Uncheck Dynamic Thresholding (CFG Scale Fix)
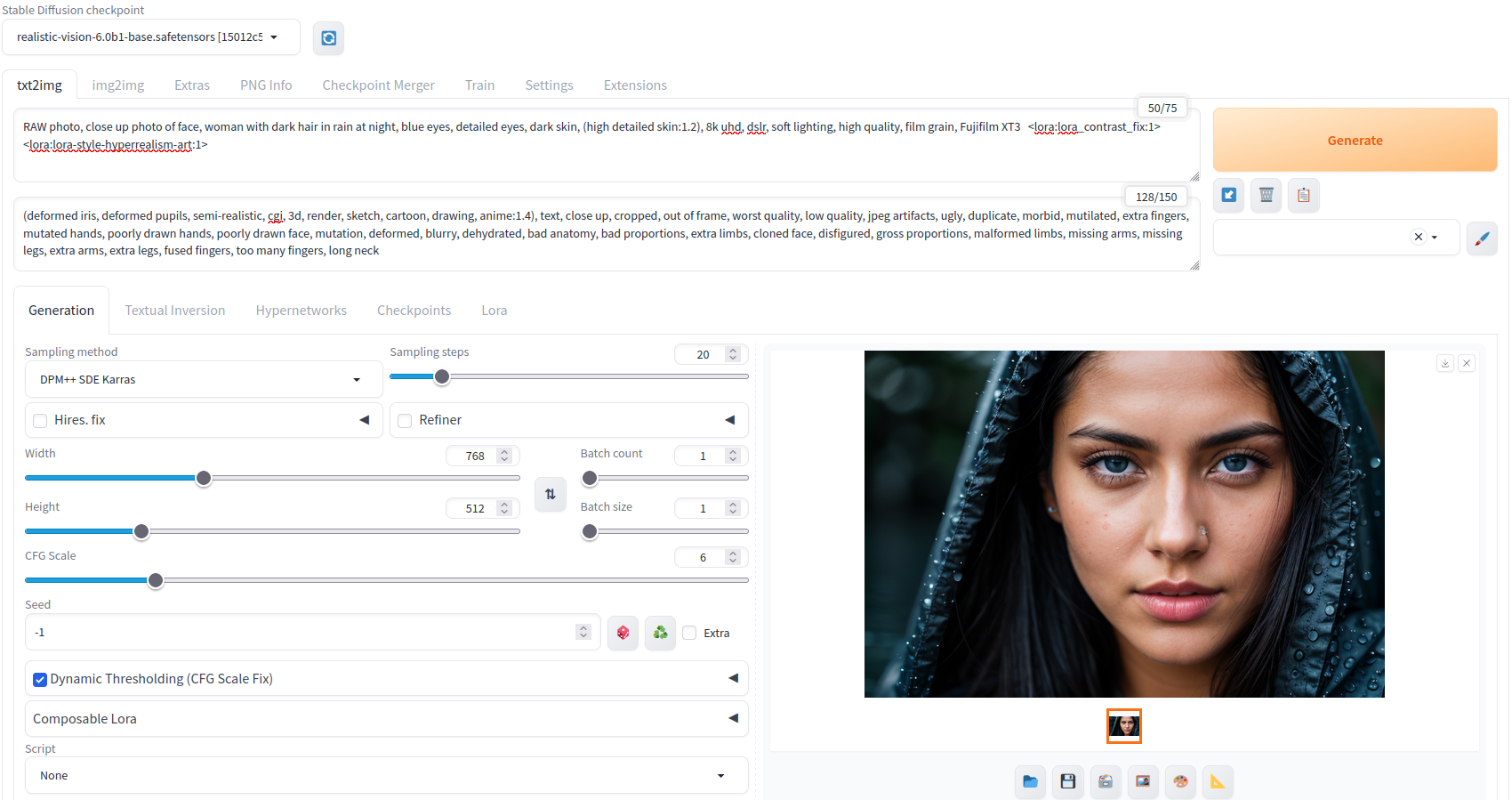1512x800 pixels. (x=40, y=680)
